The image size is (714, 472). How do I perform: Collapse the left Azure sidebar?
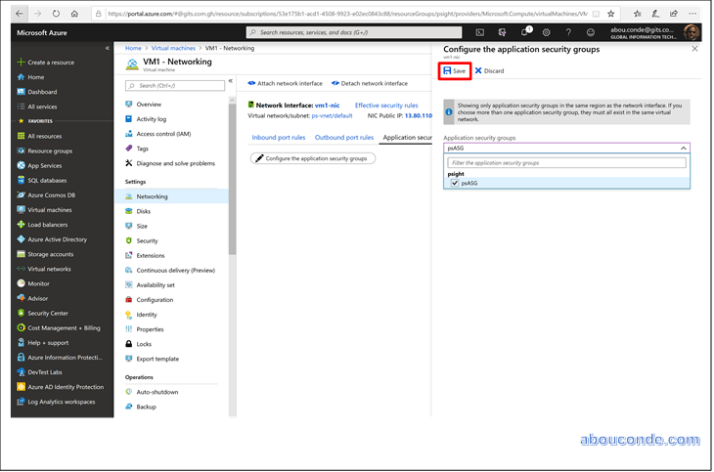click(x=107, y=48)
